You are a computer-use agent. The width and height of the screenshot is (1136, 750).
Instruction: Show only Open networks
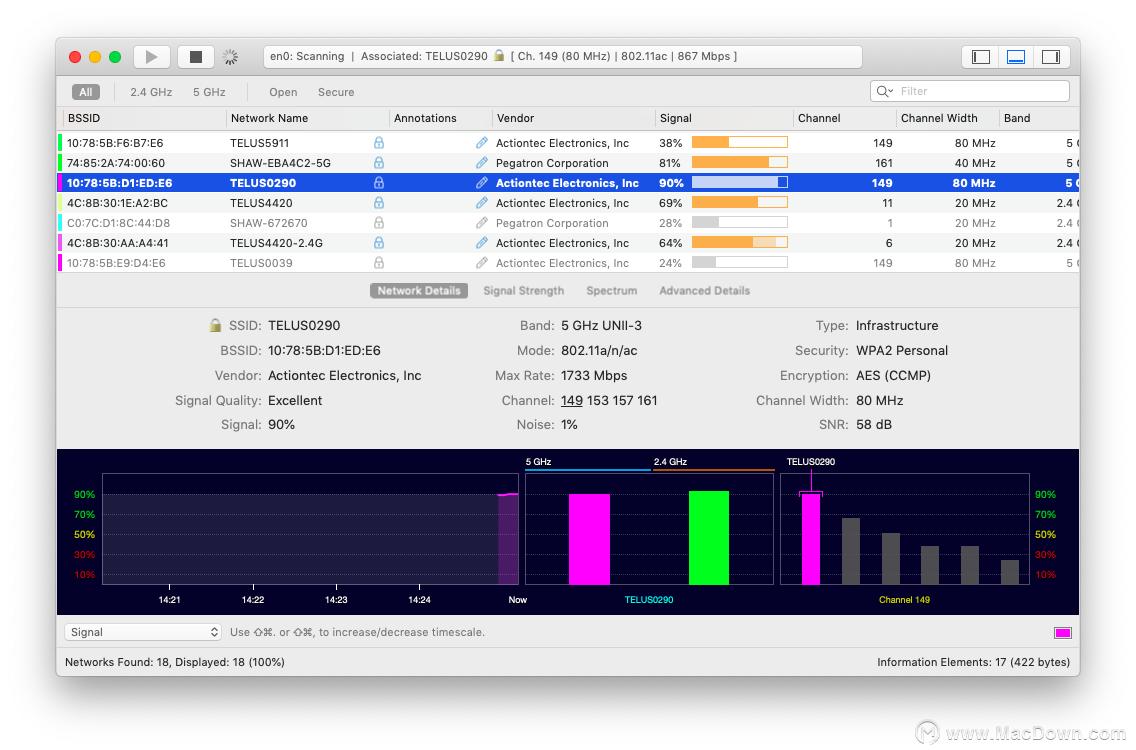click(283, 92)
